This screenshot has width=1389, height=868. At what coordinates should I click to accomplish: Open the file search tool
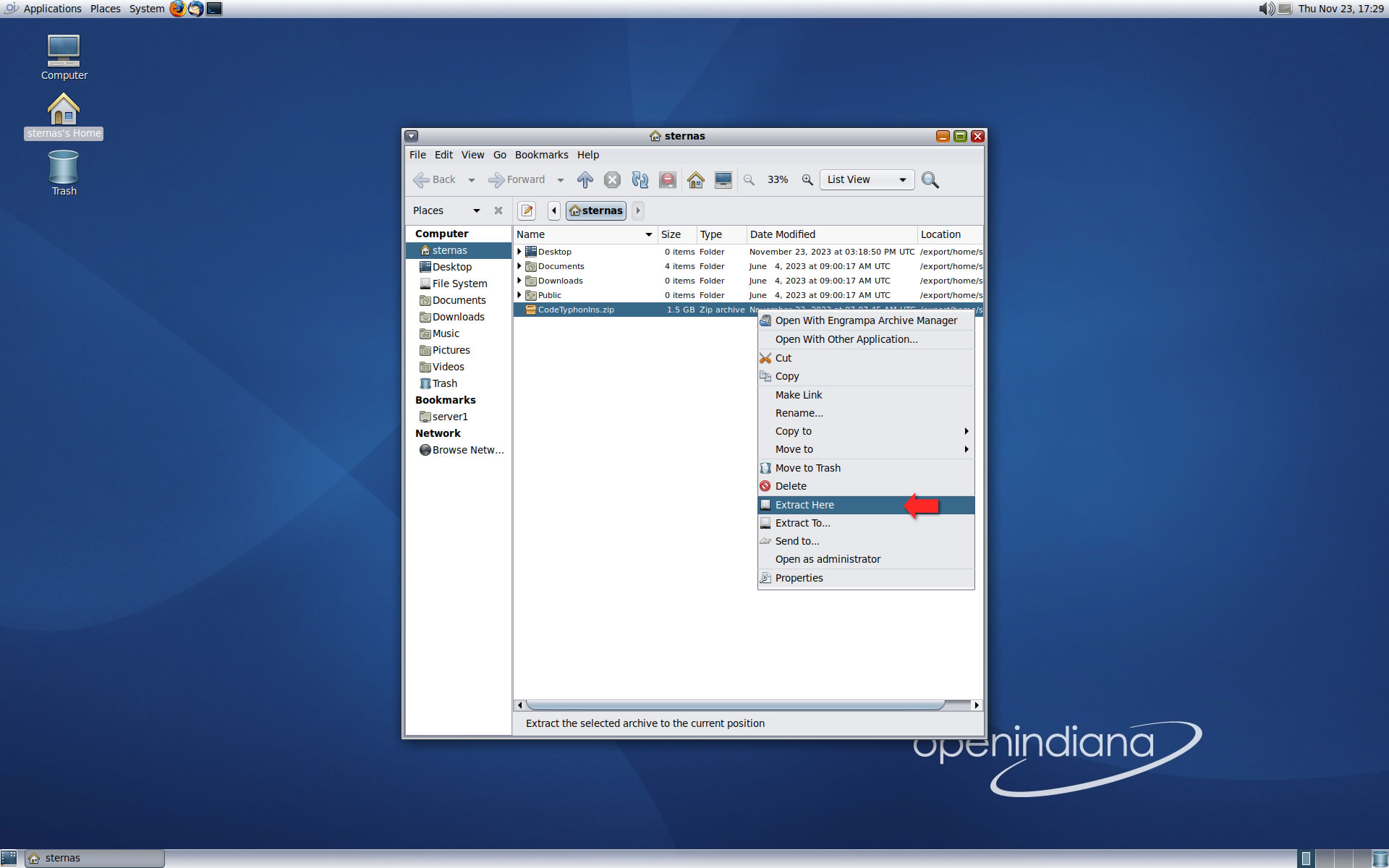pyautogui.click(x=930, y=179)
